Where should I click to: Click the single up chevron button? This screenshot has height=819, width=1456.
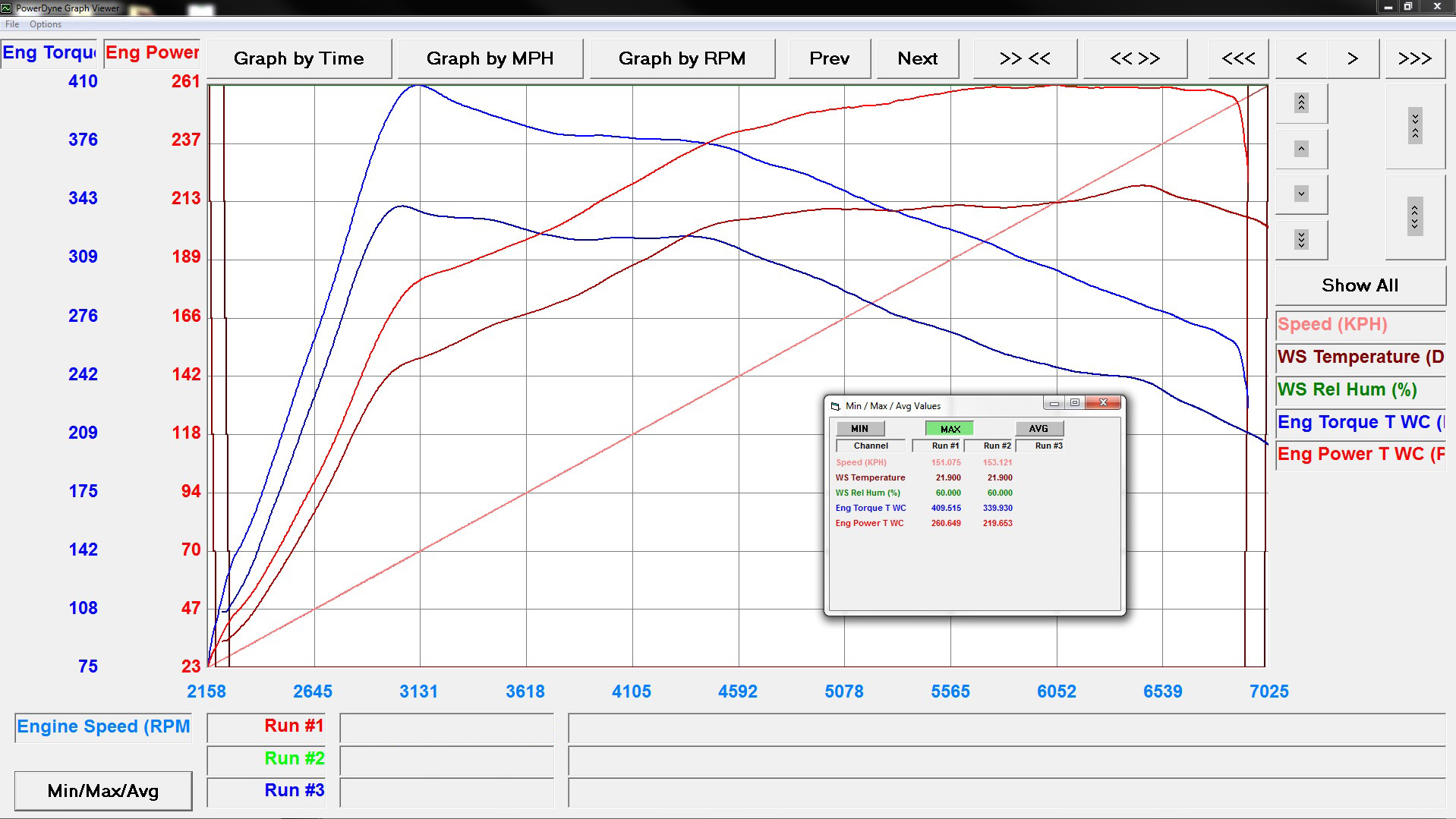click(x=1301, y=149)
